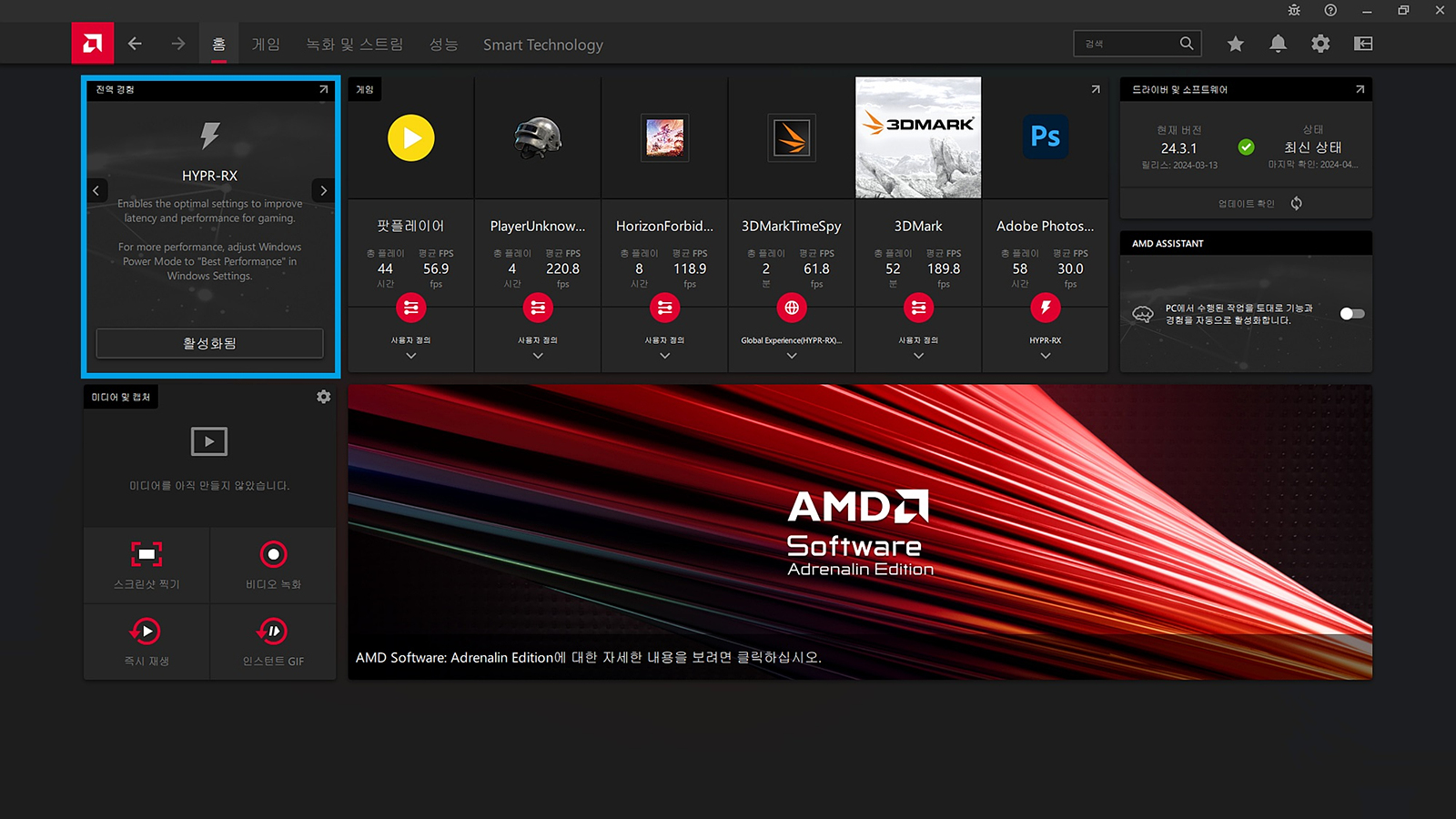The width and height of the screenshot is (1456, 819).
Task: Expand the 3DMarkTimeSpy profile chevron
Action: point(792,356)
